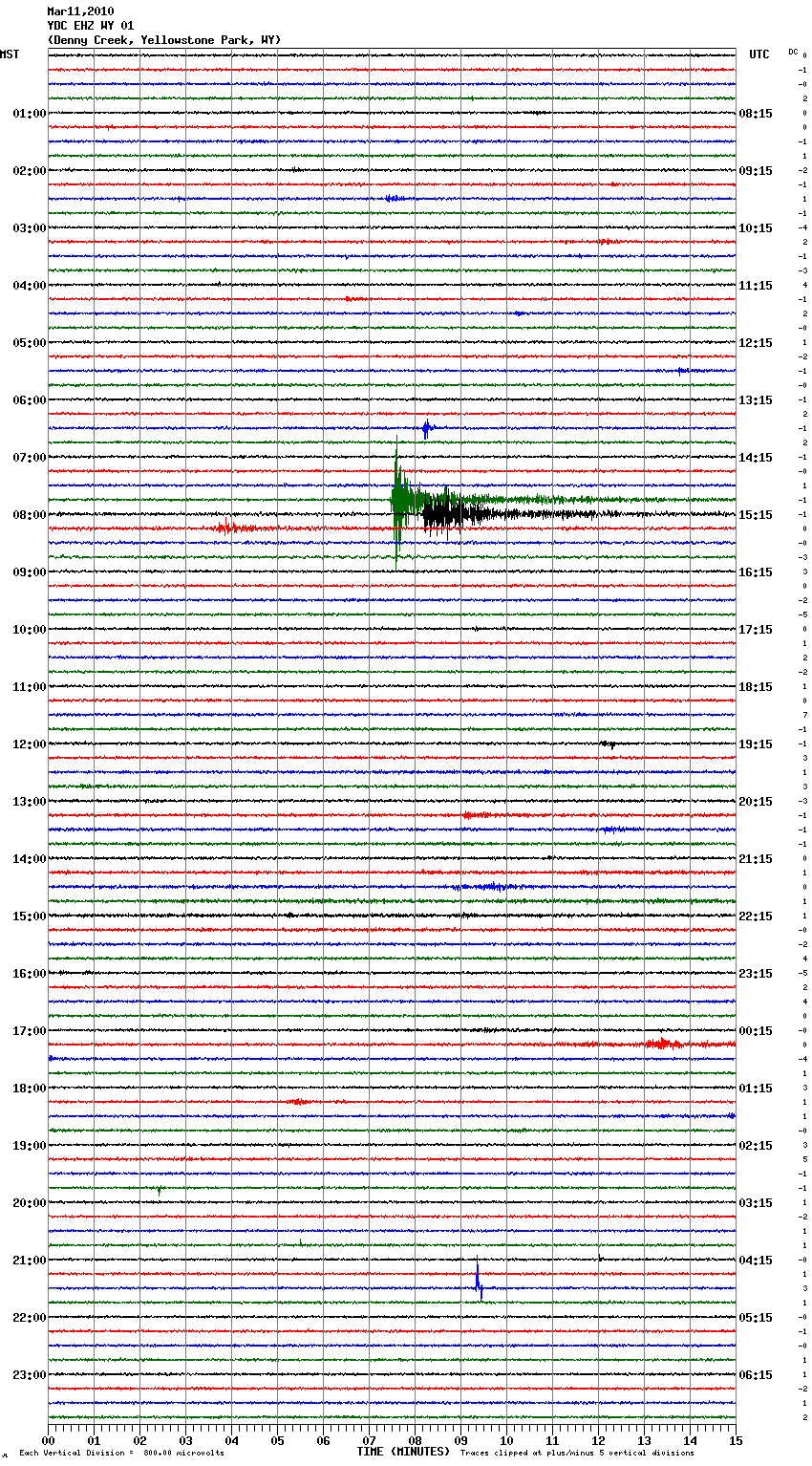
Task: Click the "03:00" MST hour label
Action: [29, 228]
